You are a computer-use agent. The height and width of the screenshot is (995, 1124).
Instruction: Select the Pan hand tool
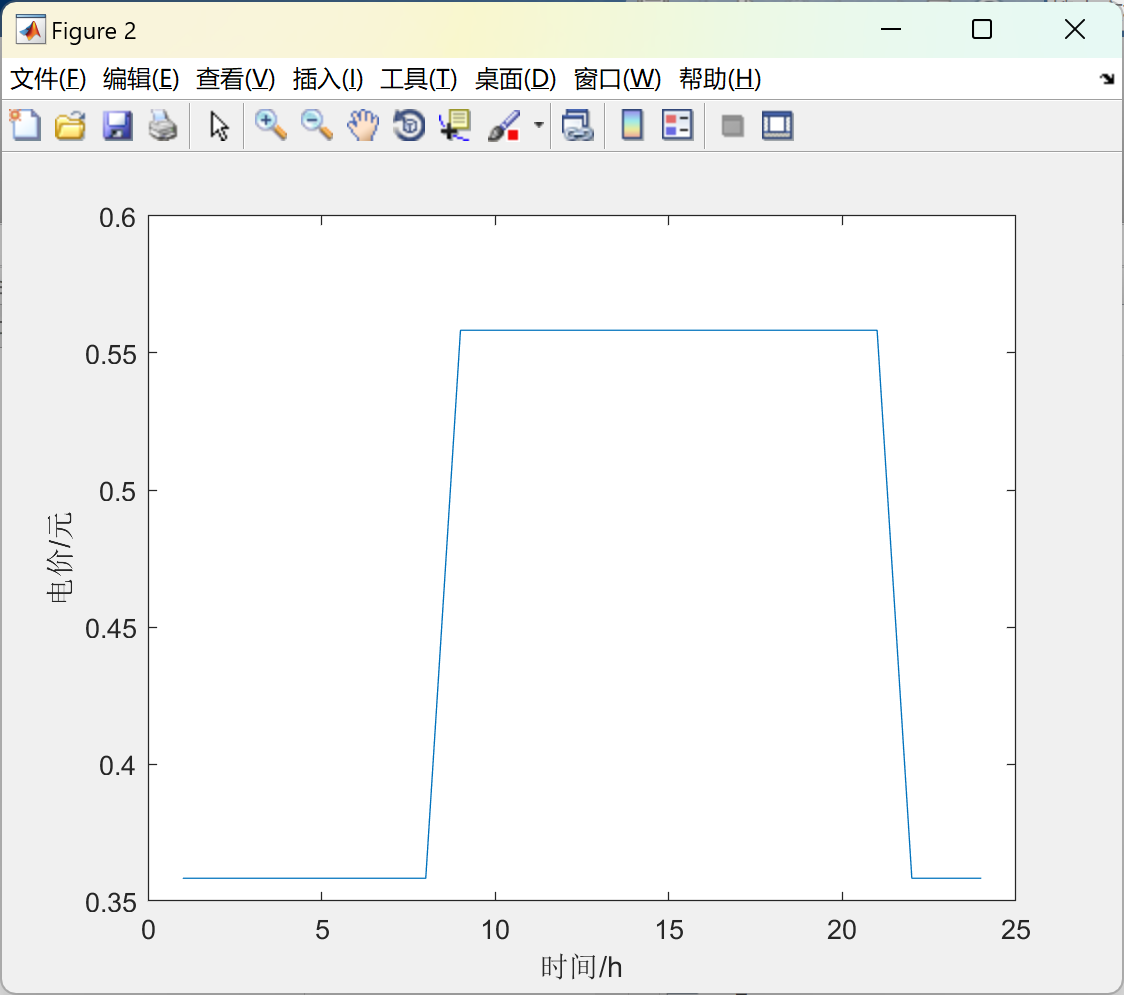click(363, 125)
